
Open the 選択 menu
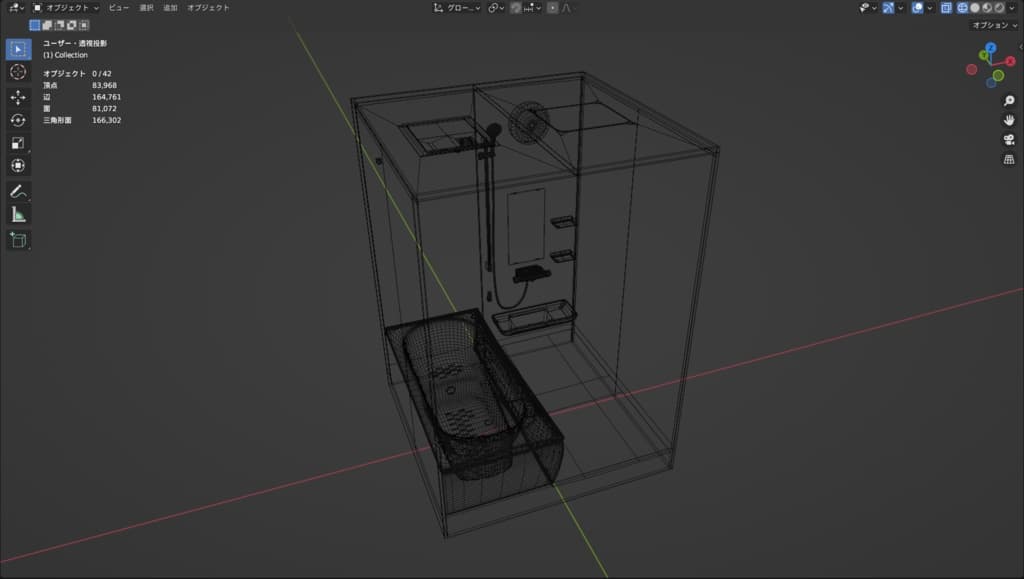(146, 8)
